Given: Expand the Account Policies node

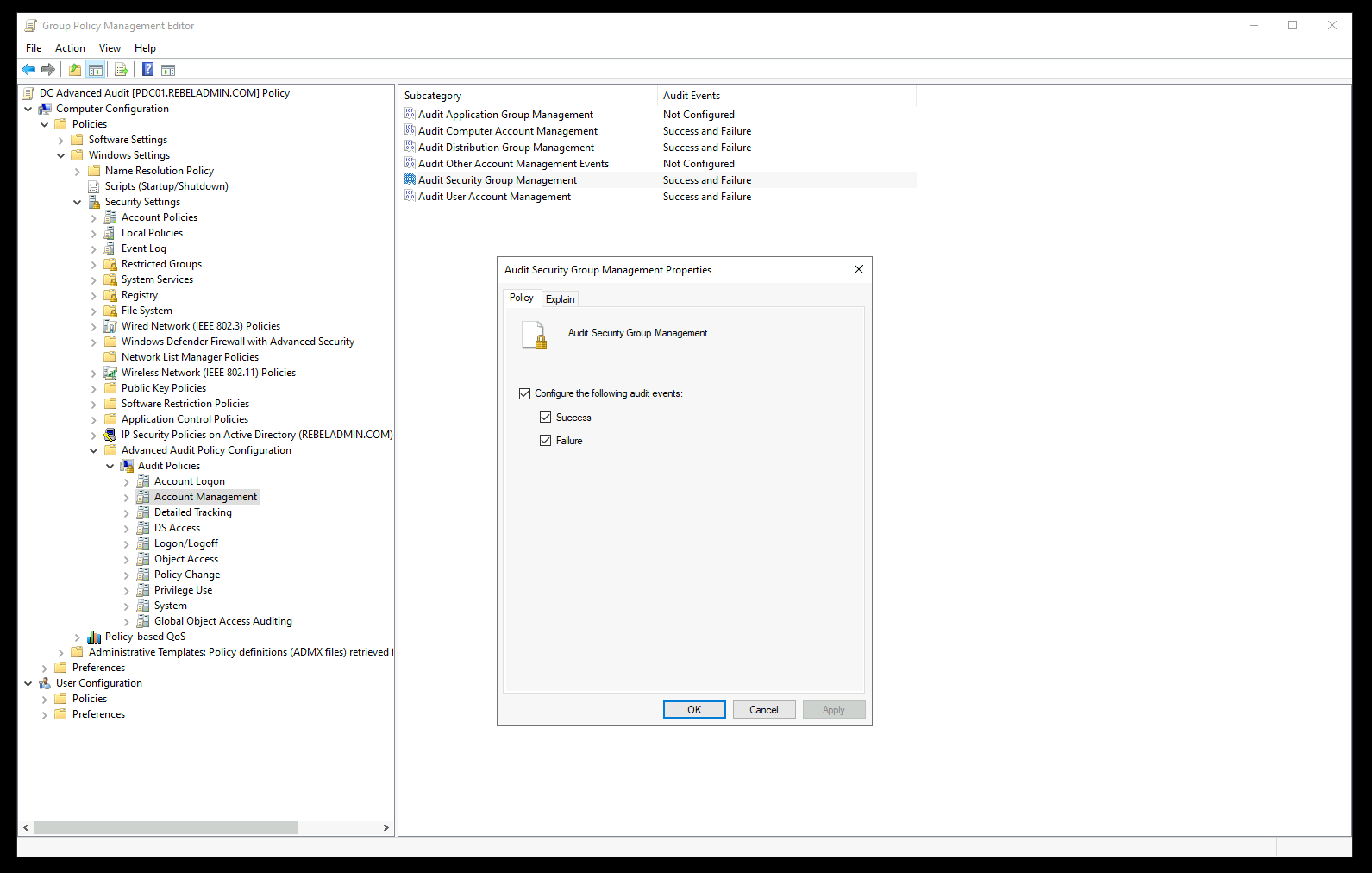Looking at the screenshot, I should (x=94, y=217).
